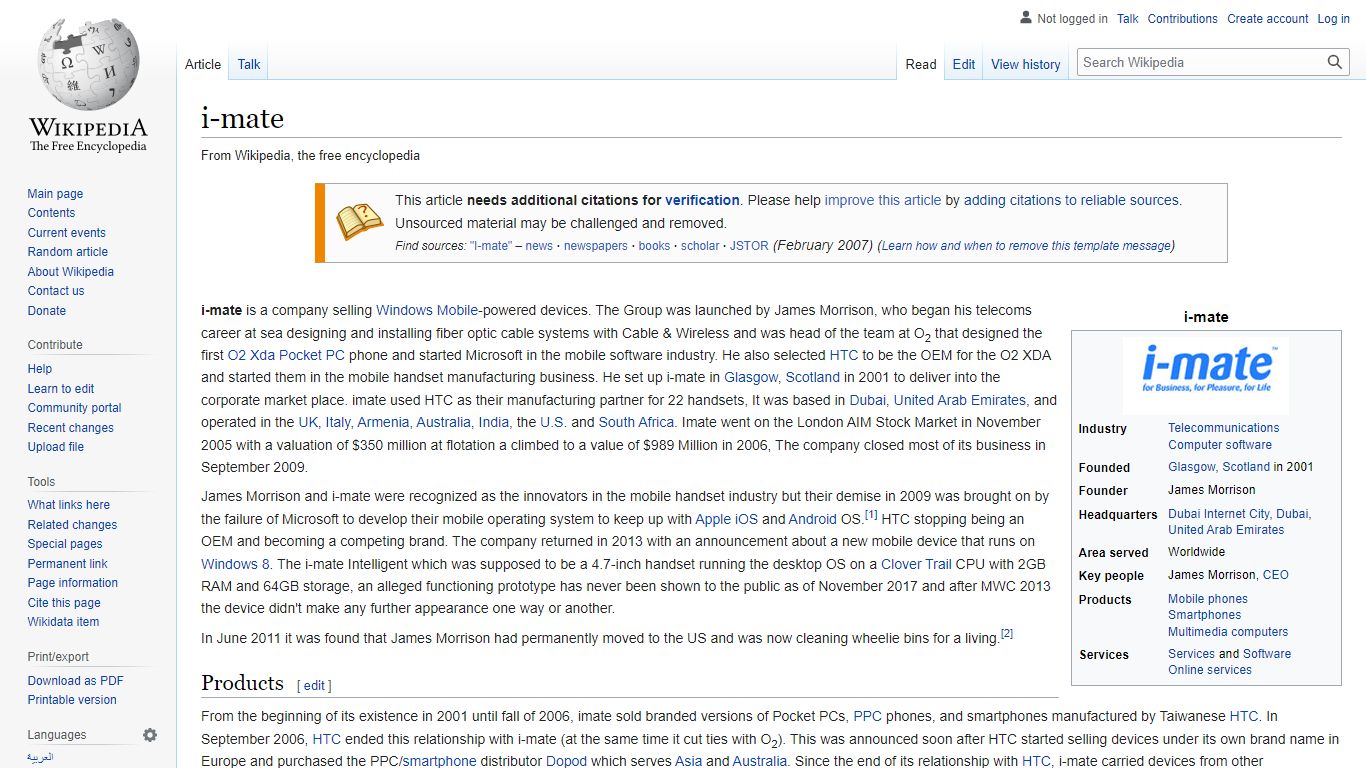Viewport: 1366px width, 768px height.
Task: Open scholar find-sources link
Action: 700,246
